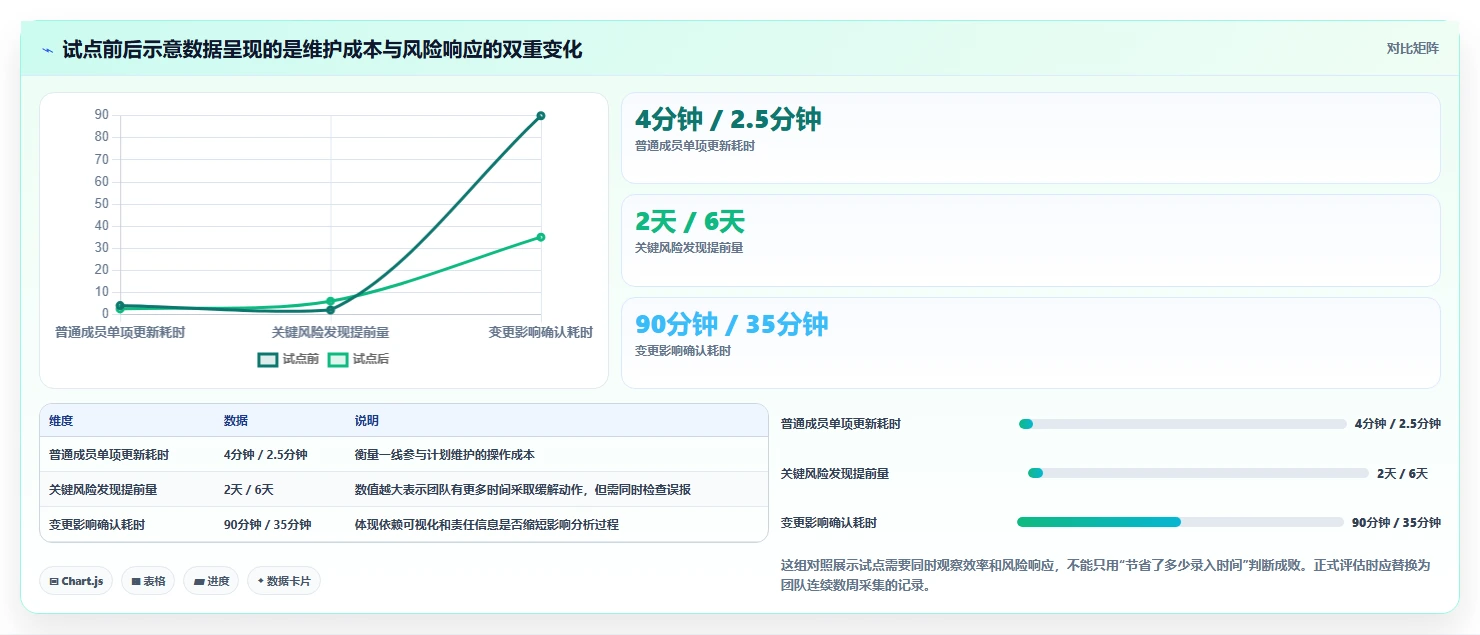Click the 关键风险发现提前量 progress bar
Screen dimensions: 1480x635
(1198, 473)
